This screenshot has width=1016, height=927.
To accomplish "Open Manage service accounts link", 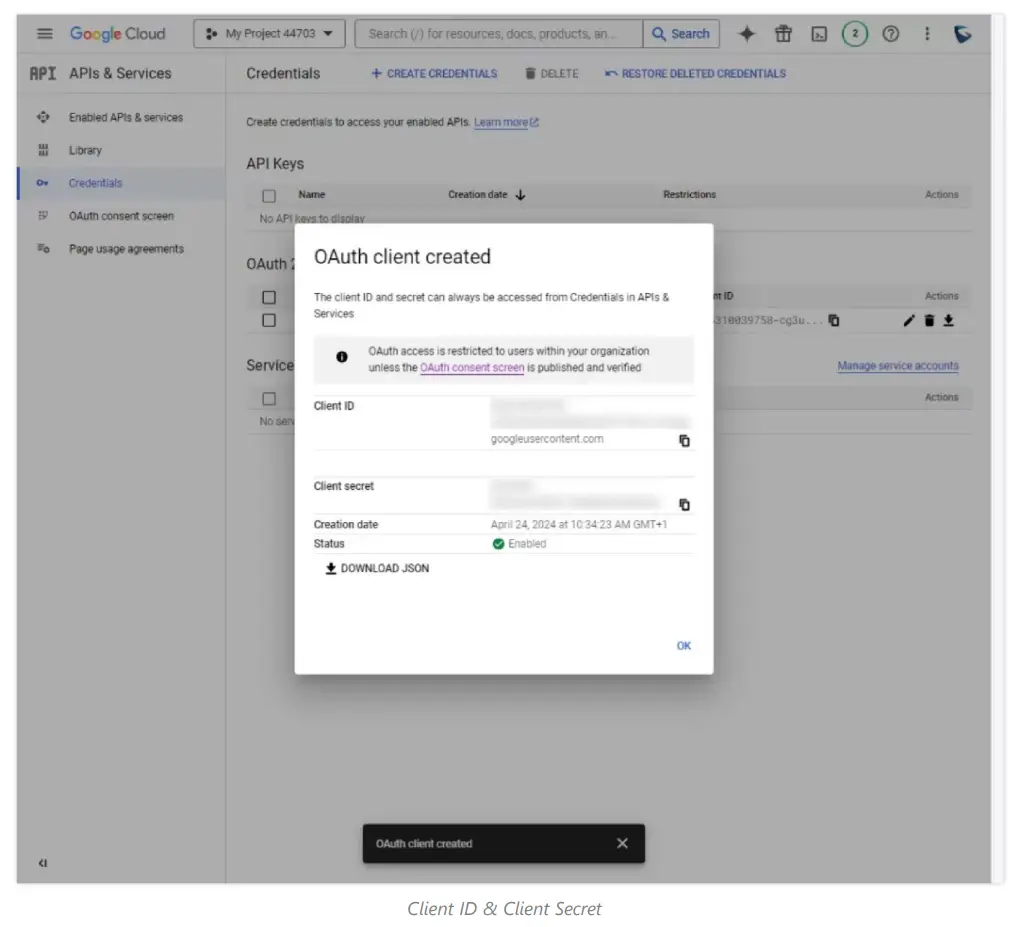I will 897,366.
